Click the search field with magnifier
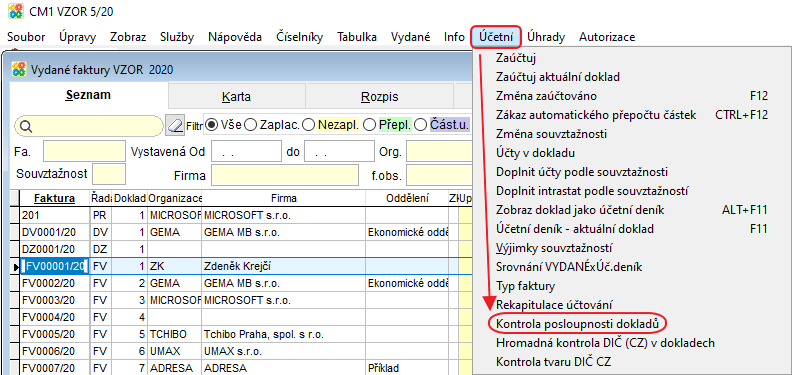The image size is (792, 375). click(89, 125)
